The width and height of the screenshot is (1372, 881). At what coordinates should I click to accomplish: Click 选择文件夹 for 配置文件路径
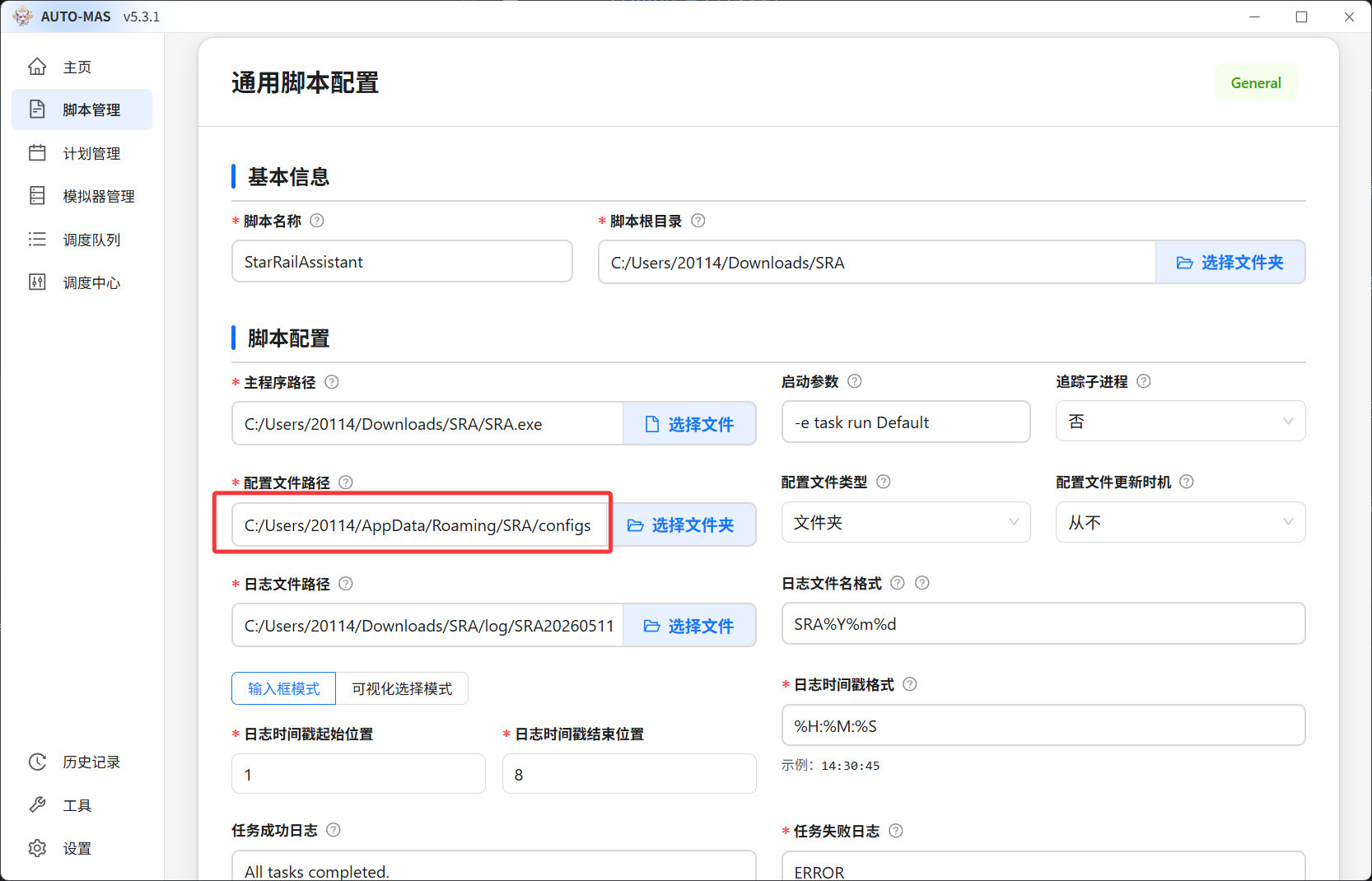[x=681, y=524]
